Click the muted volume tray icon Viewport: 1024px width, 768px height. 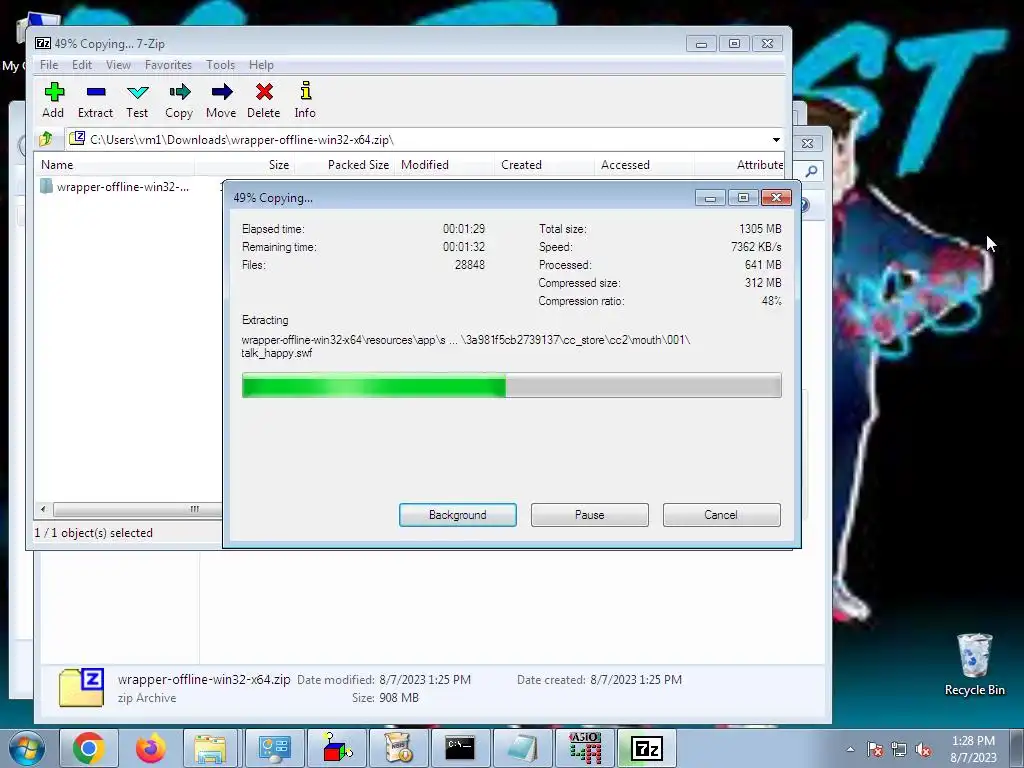923,749
